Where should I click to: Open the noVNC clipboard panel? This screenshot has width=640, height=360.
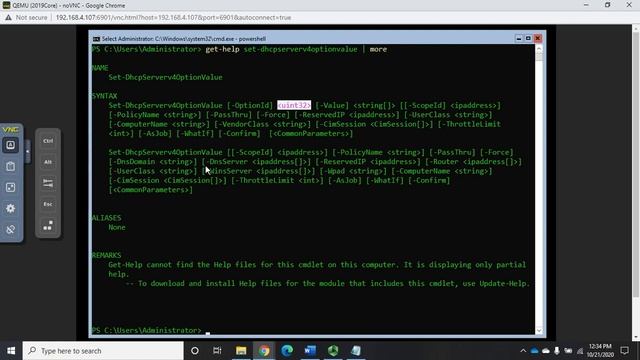pos(11,166)
